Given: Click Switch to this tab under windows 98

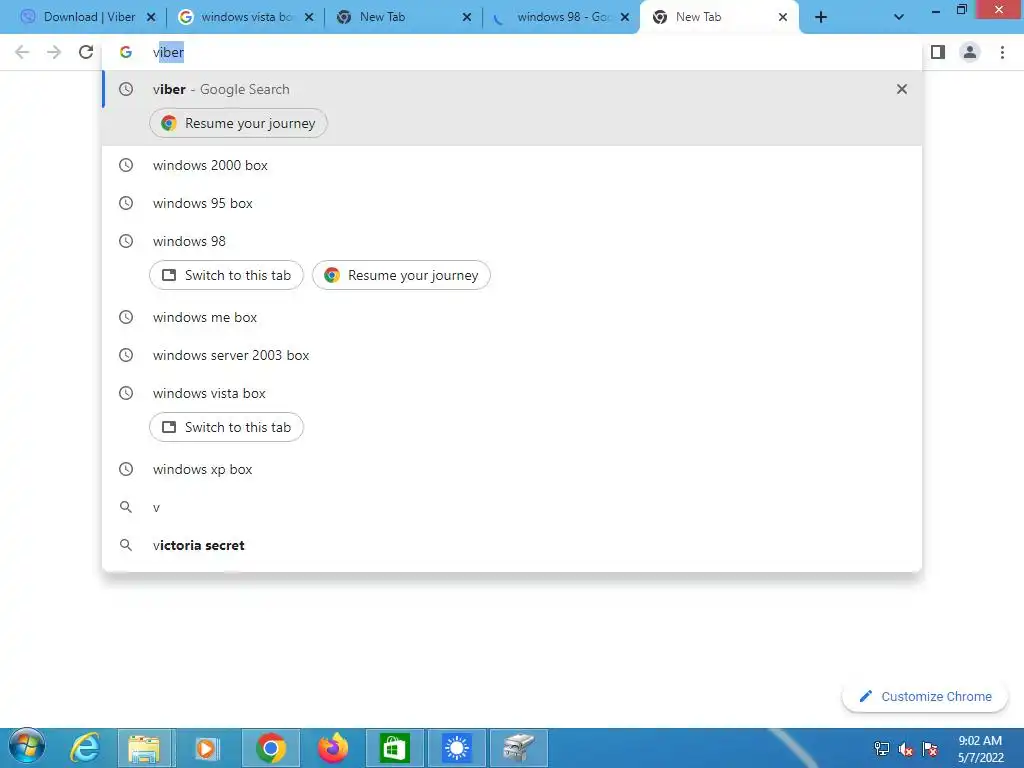Looking at the screenshot, I should coord(226,276).
